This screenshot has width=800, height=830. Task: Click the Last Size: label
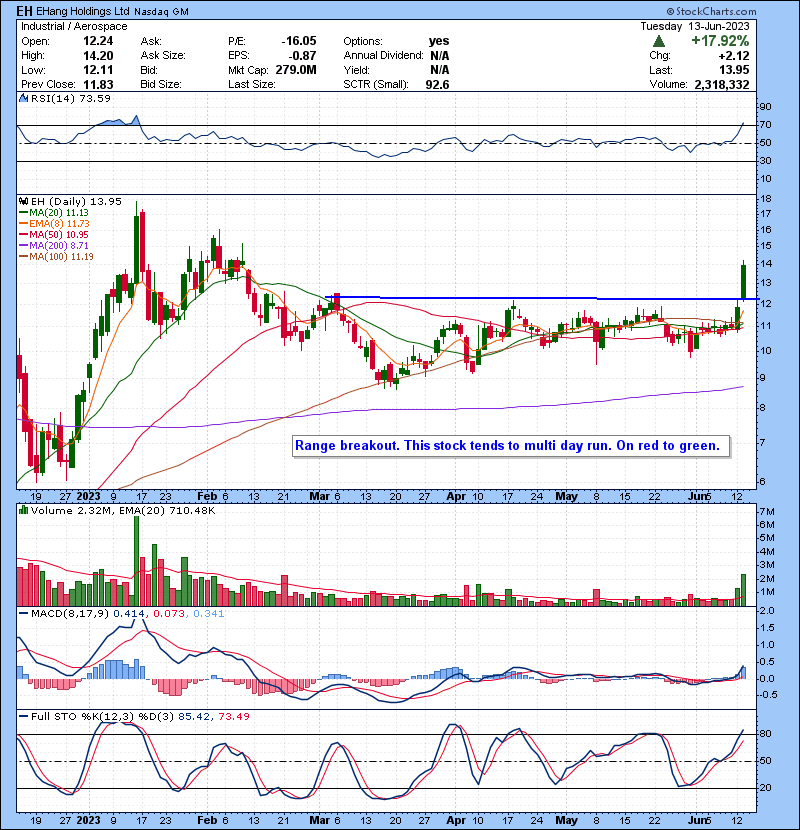pos(251,84)
